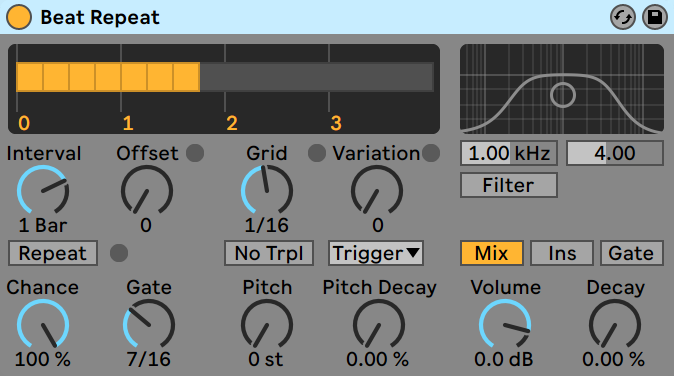The height and width of the screenshot is (376, 674).
Task: Open the Trigger variation mode dropdown
Action: pyautogui.click(x=376, y=253)
